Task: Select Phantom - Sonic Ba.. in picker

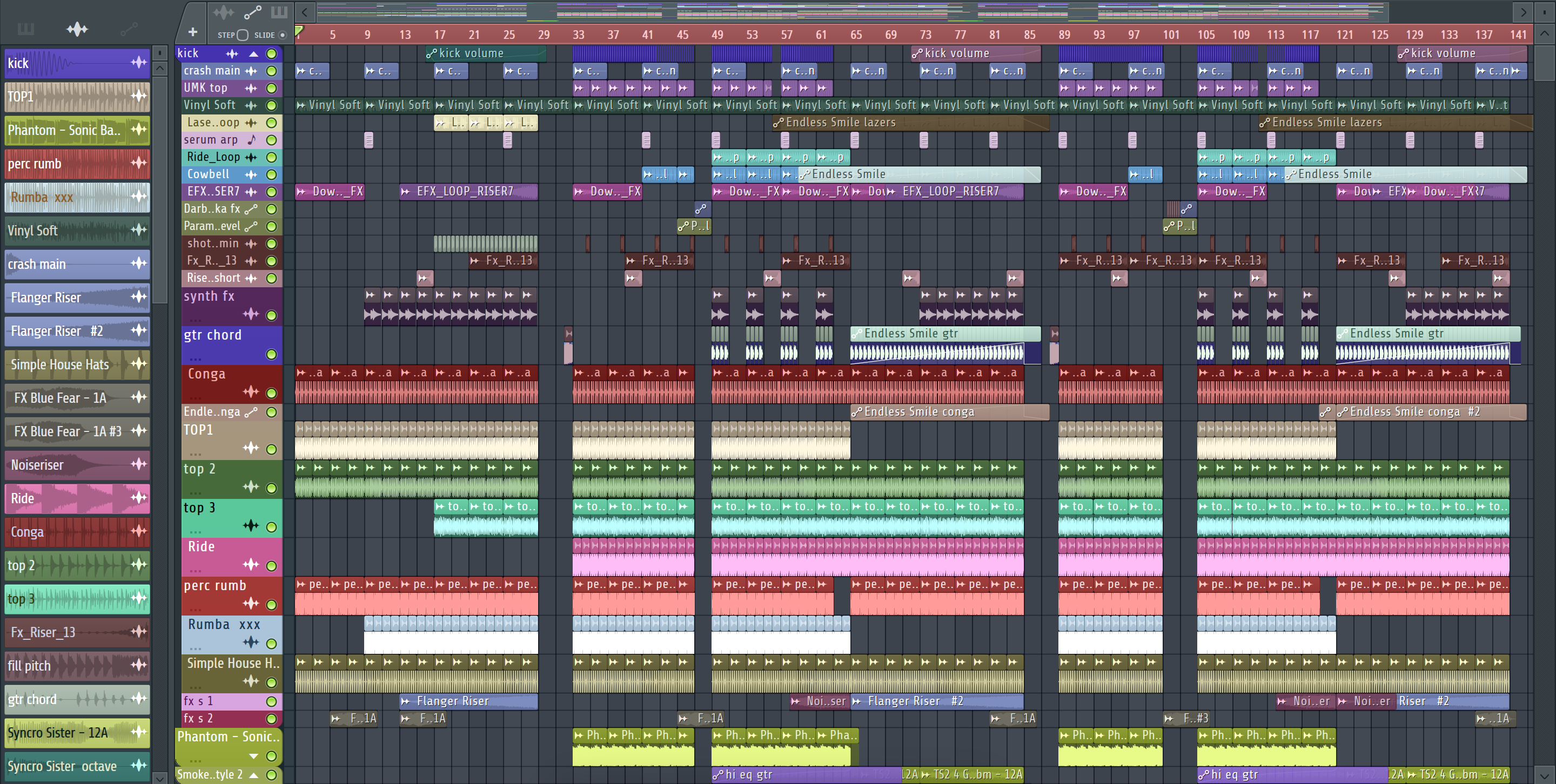Action: tap(77, 130)
